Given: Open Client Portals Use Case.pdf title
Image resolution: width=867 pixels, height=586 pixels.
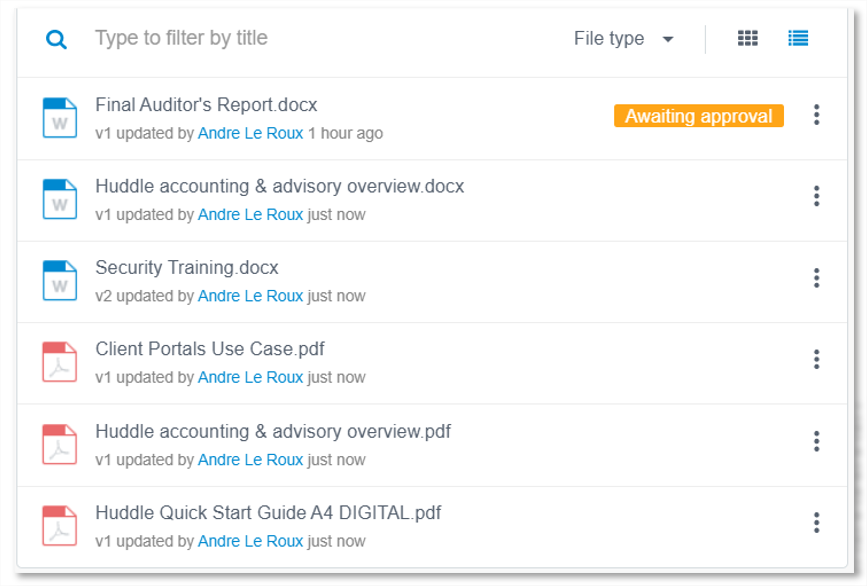Looking at the screenshot, I should (210, 349).
